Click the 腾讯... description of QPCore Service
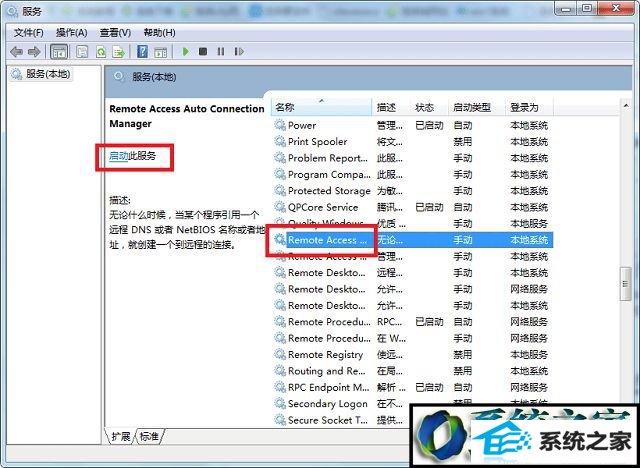 point(390,207)
